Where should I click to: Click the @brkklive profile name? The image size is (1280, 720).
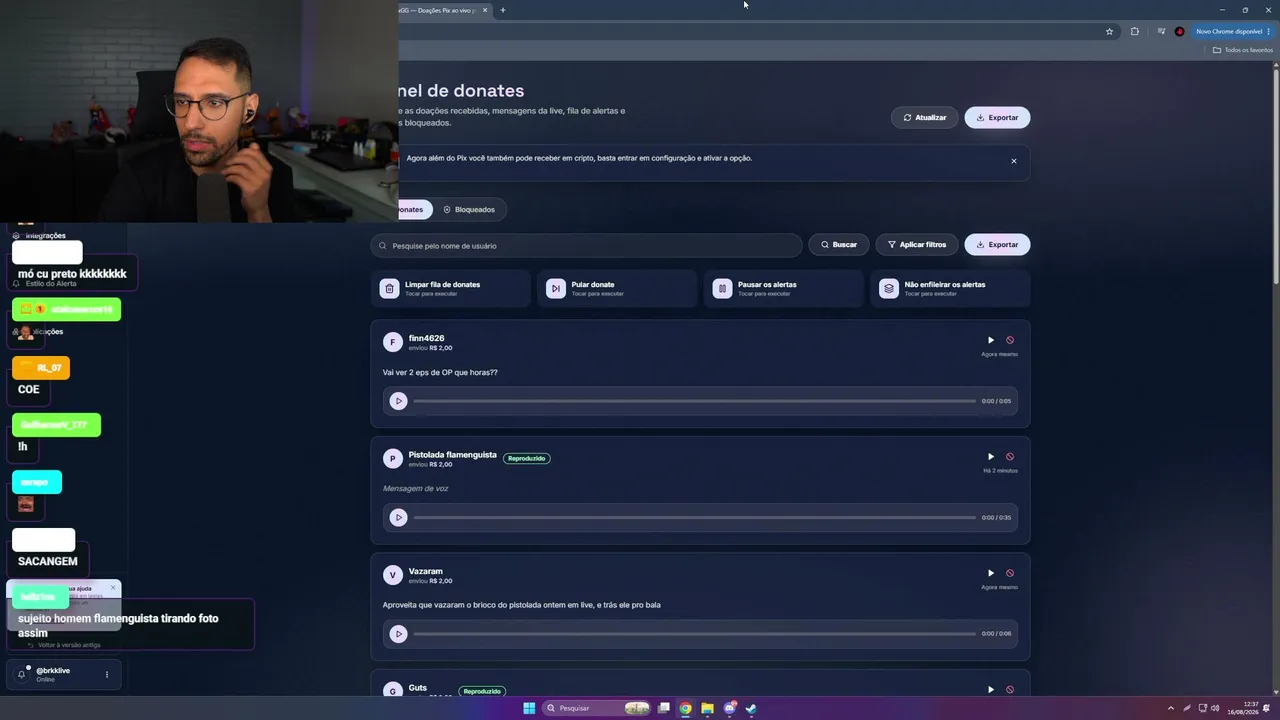53,671
